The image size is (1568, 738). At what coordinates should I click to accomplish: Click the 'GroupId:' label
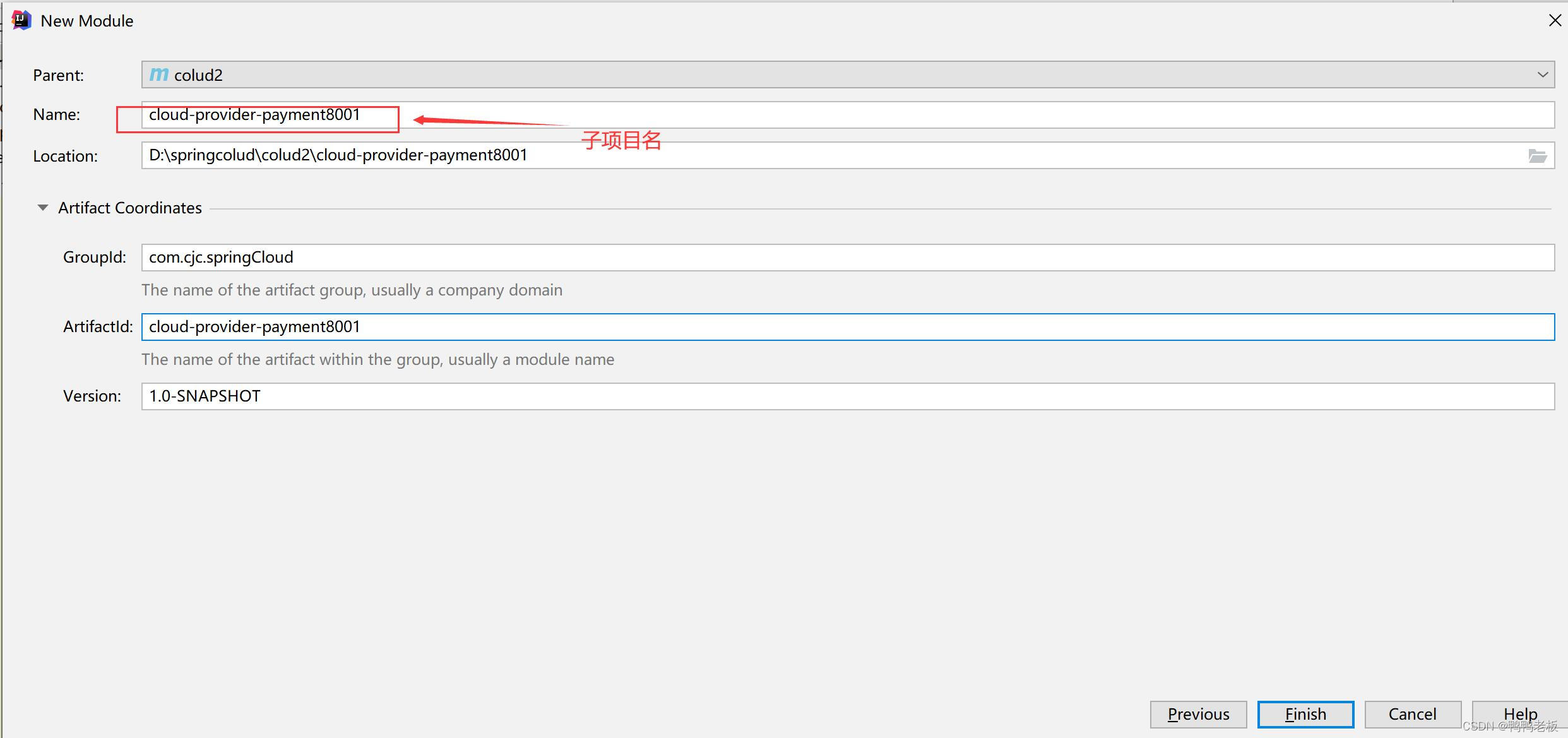pos(94,258)
